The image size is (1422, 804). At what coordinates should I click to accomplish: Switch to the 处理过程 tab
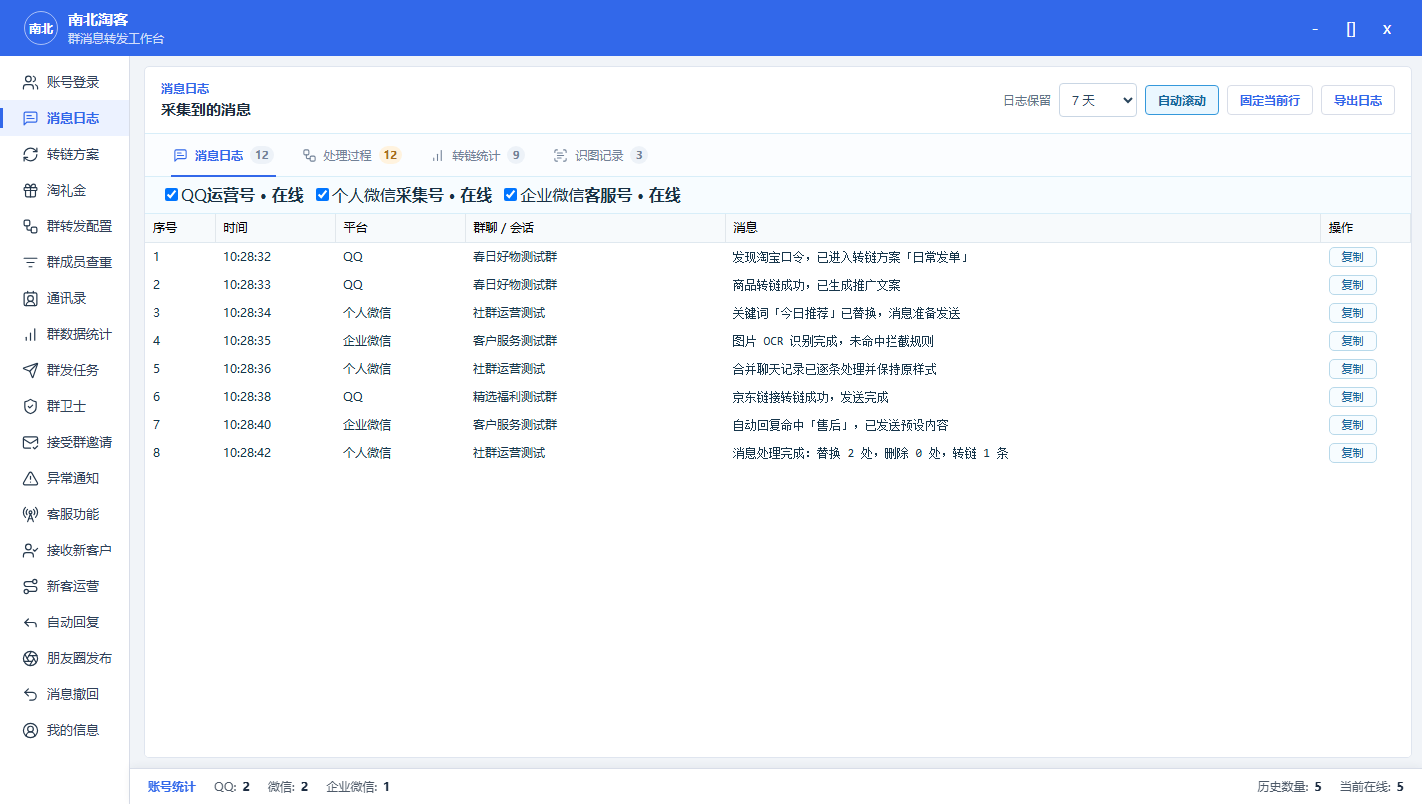point(351,156)
